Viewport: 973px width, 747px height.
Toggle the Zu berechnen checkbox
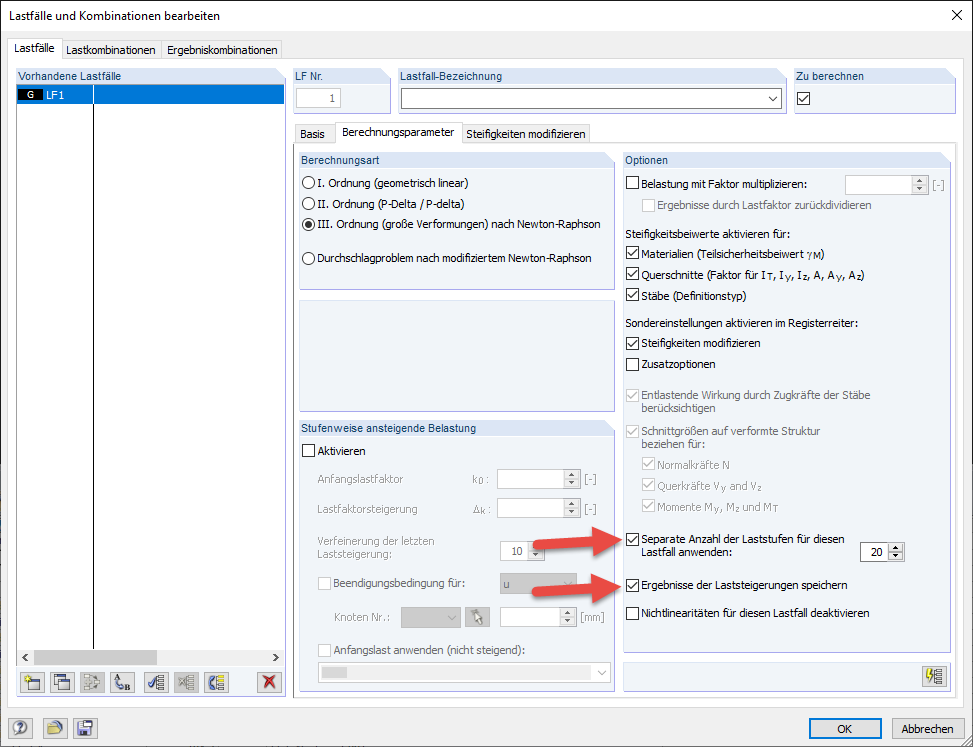pyautogui.click(x=804, y=98)
